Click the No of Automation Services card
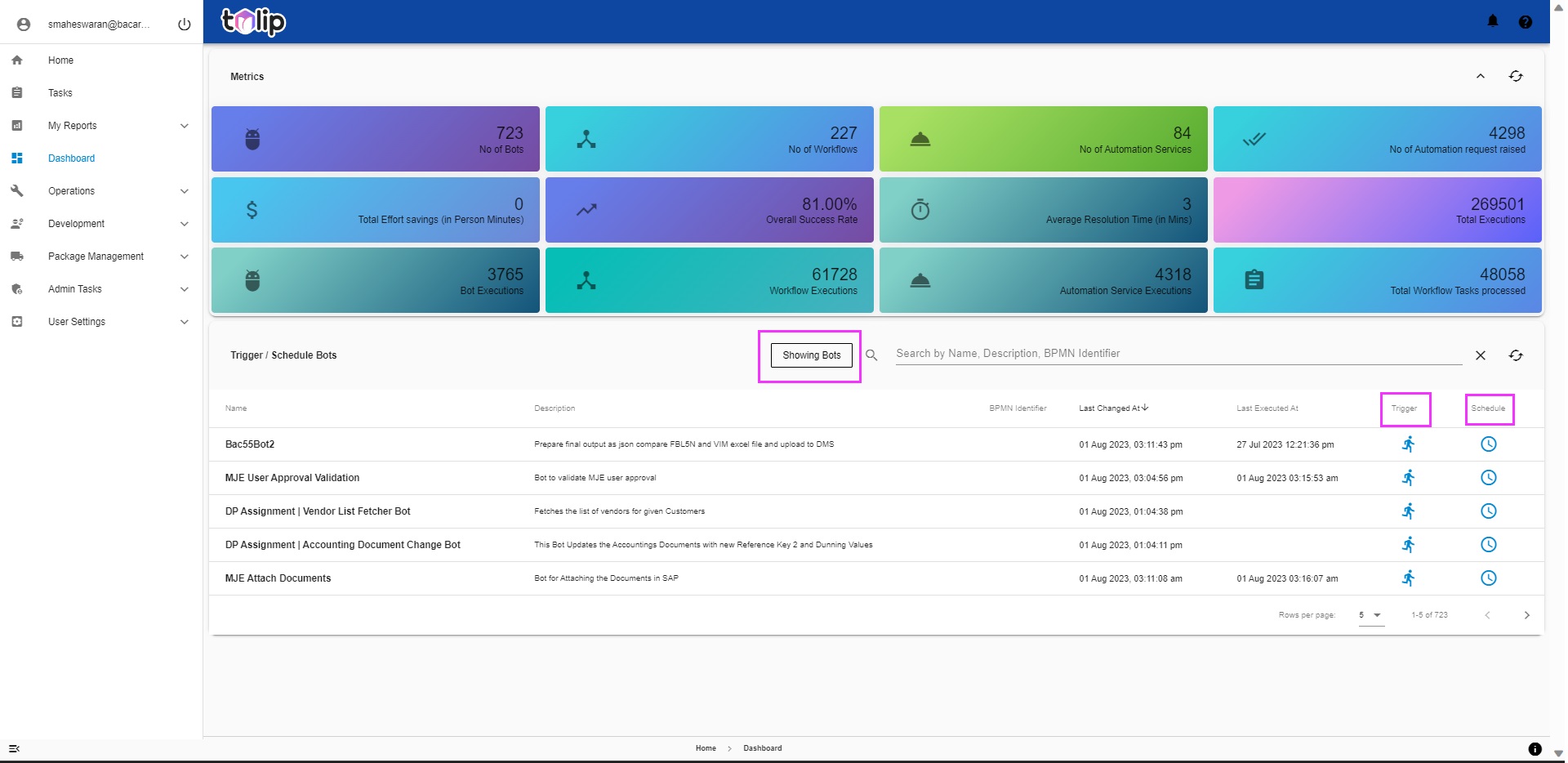This screenshot has height=763, width=1568. click(x=1044, y=139)
